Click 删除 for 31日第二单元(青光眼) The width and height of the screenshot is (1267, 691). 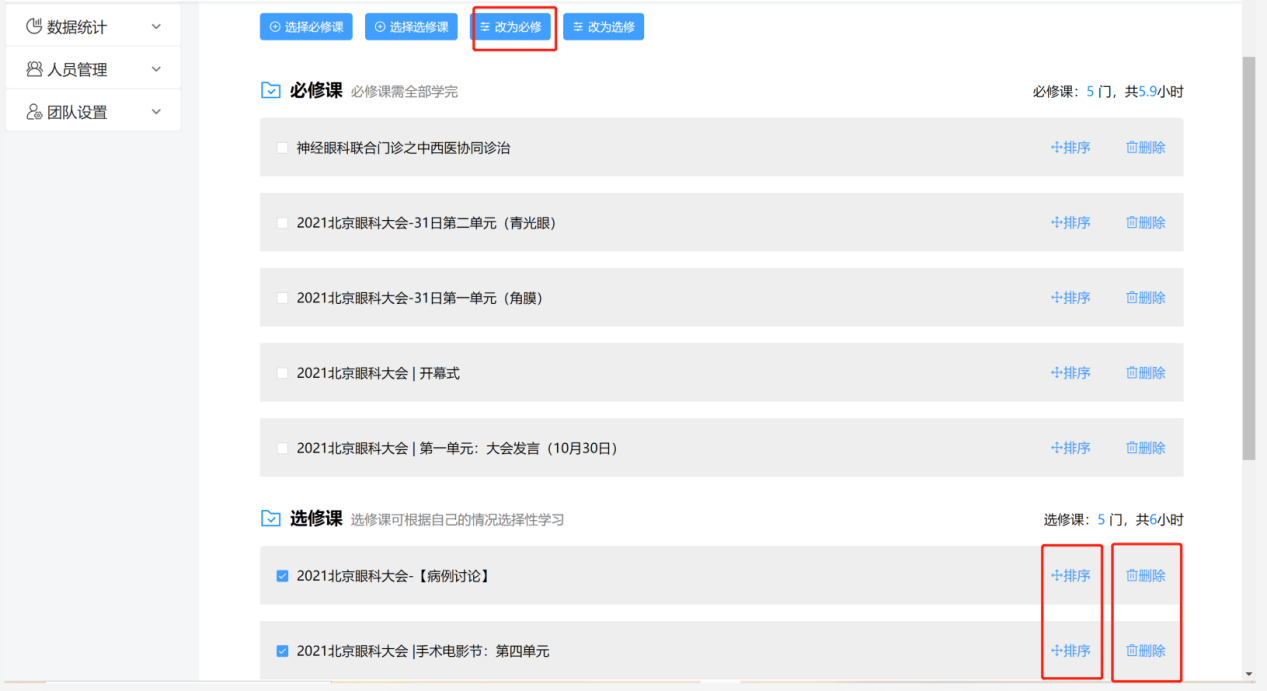(1146, 223)
